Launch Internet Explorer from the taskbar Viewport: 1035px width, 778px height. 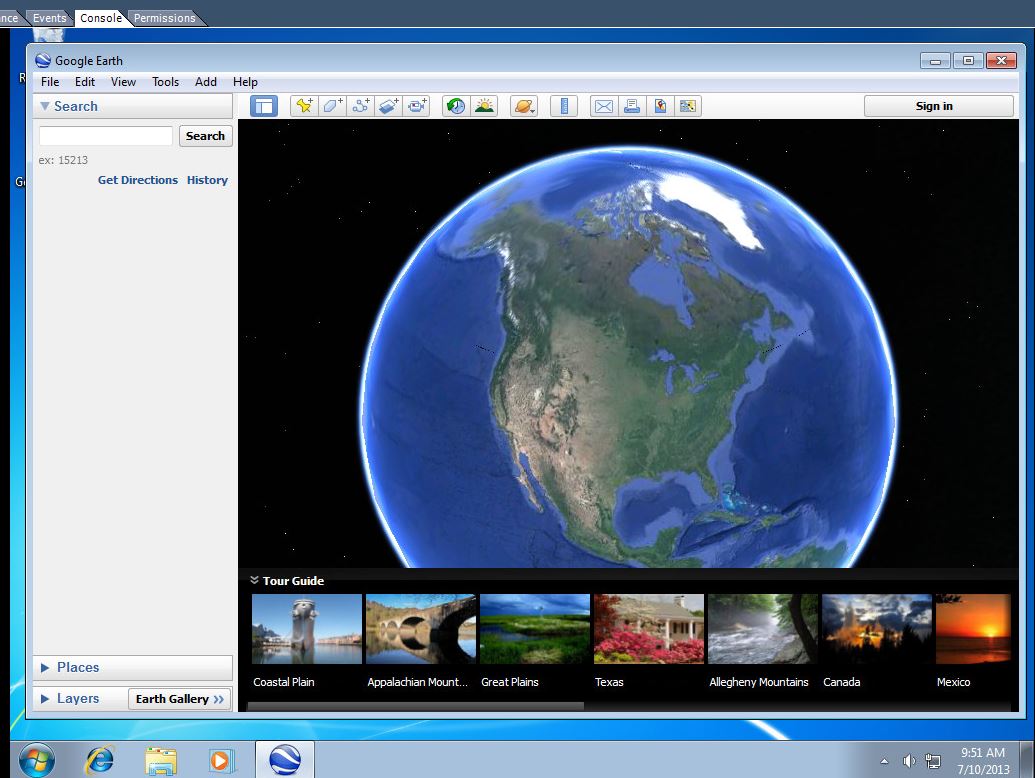[100, 760]
